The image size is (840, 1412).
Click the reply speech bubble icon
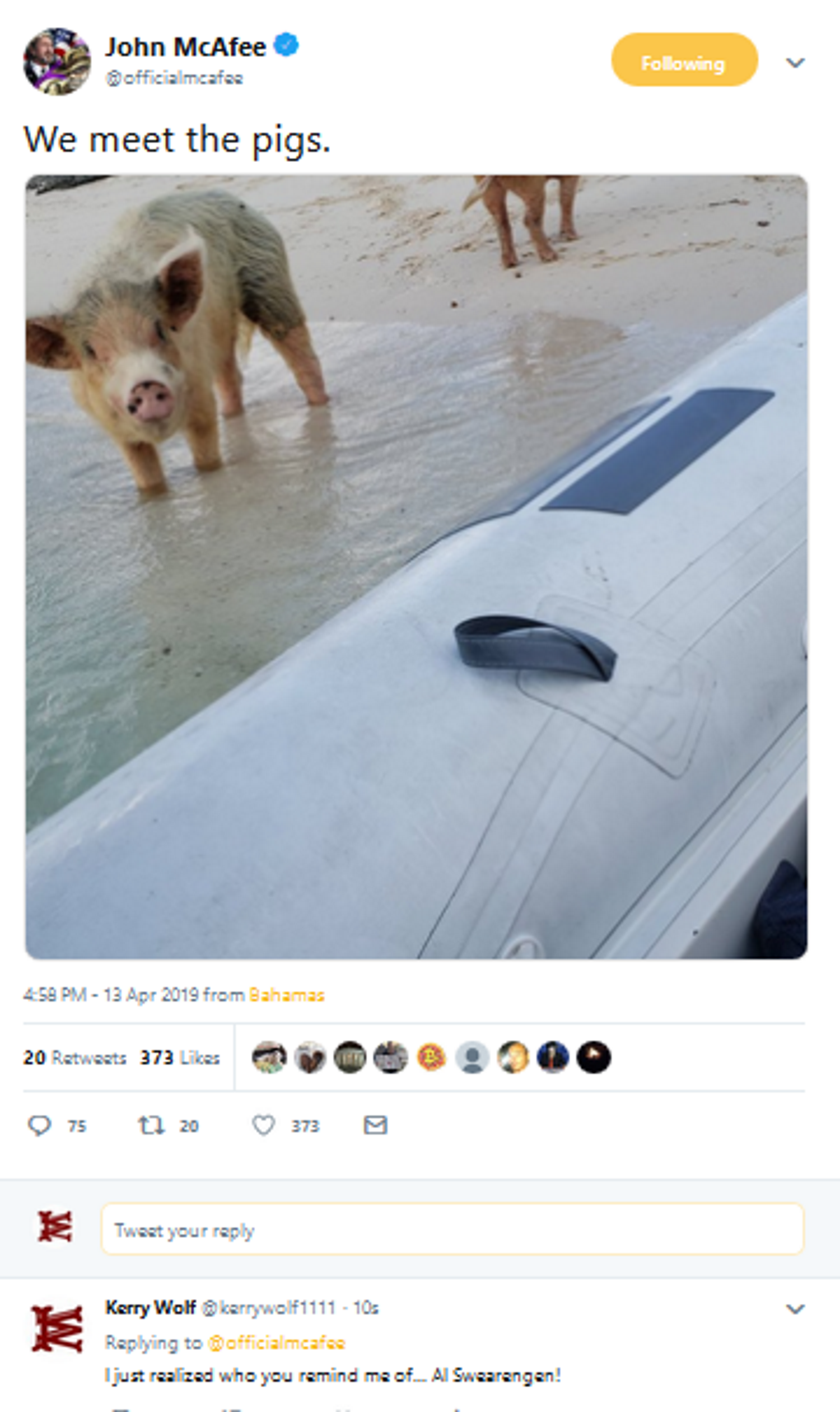point(40,1125)
